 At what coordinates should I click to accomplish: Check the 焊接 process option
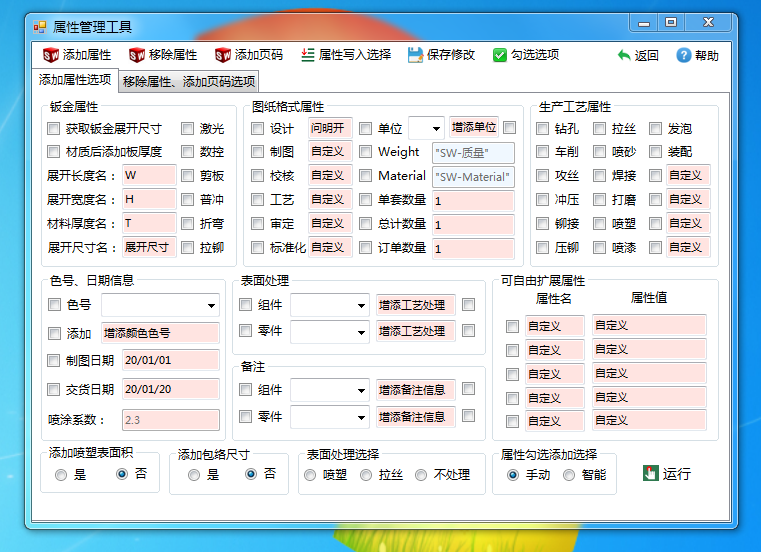pos(600,175)
